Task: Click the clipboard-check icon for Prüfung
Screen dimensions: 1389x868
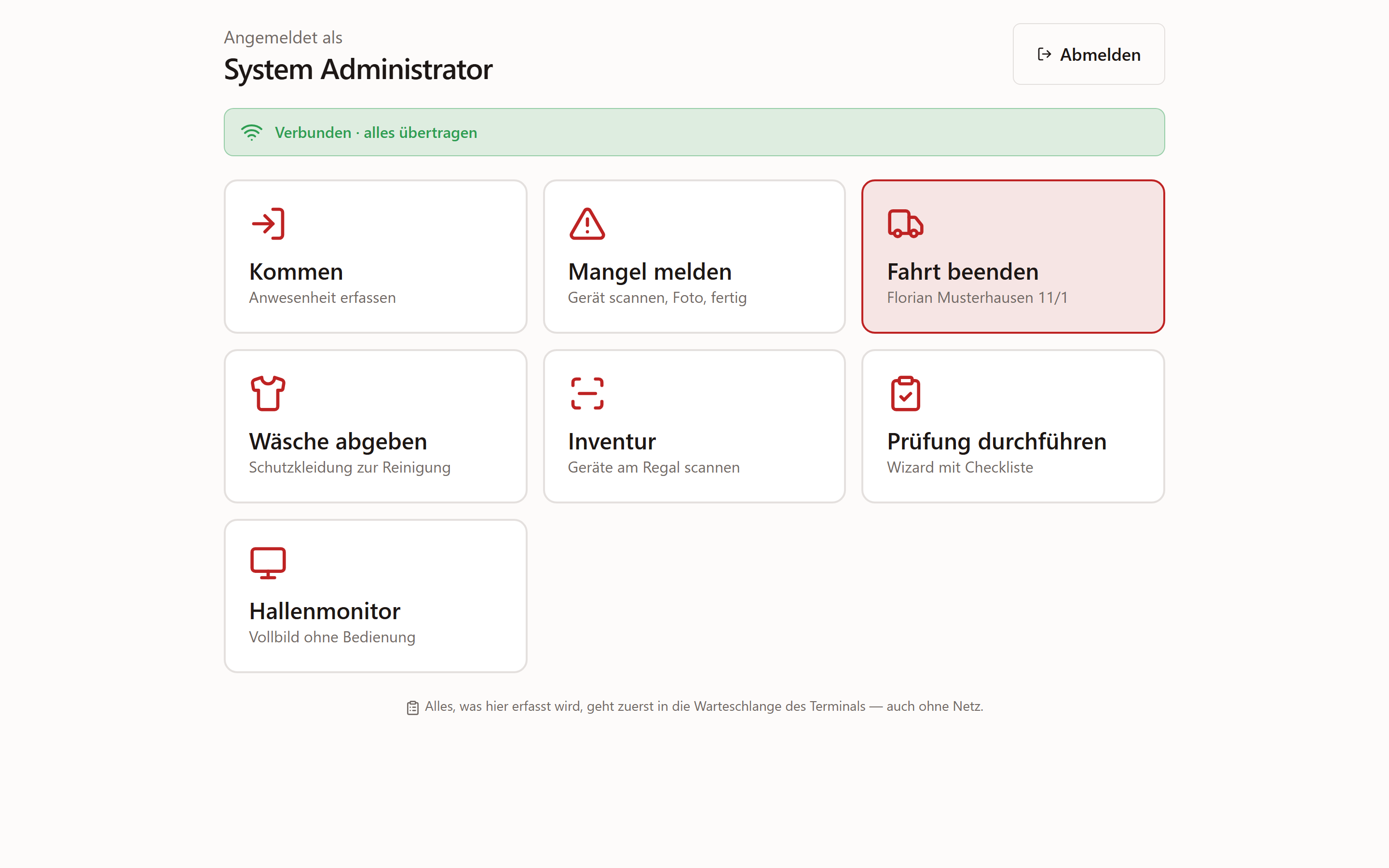Action: coord(905,393)
